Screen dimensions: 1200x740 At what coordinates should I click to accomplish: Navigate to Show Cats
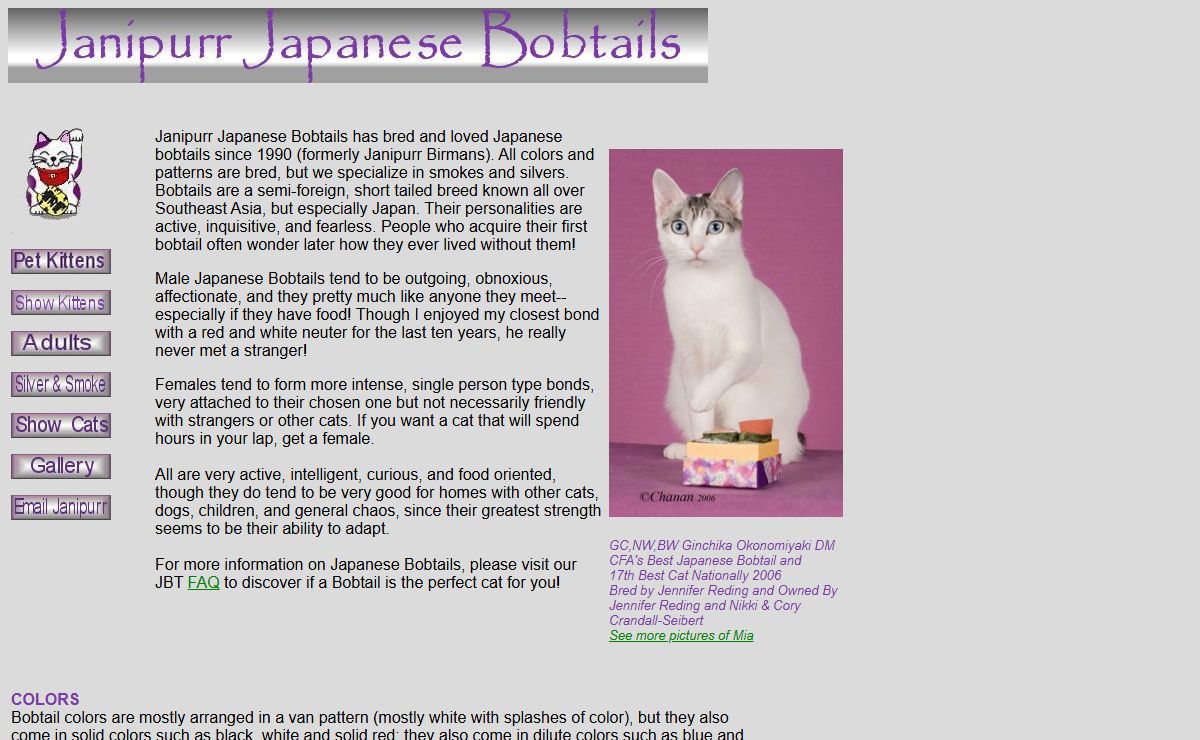(x=61, y=425)
